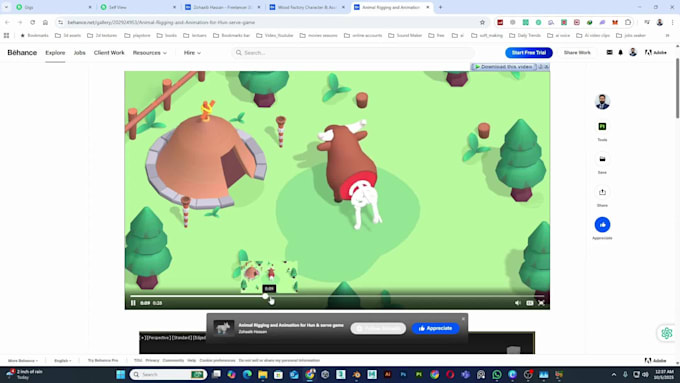Open the project owner's avatar in the sidebar
This screenshot has height=383, width=680.
click(x=602, y=101)
